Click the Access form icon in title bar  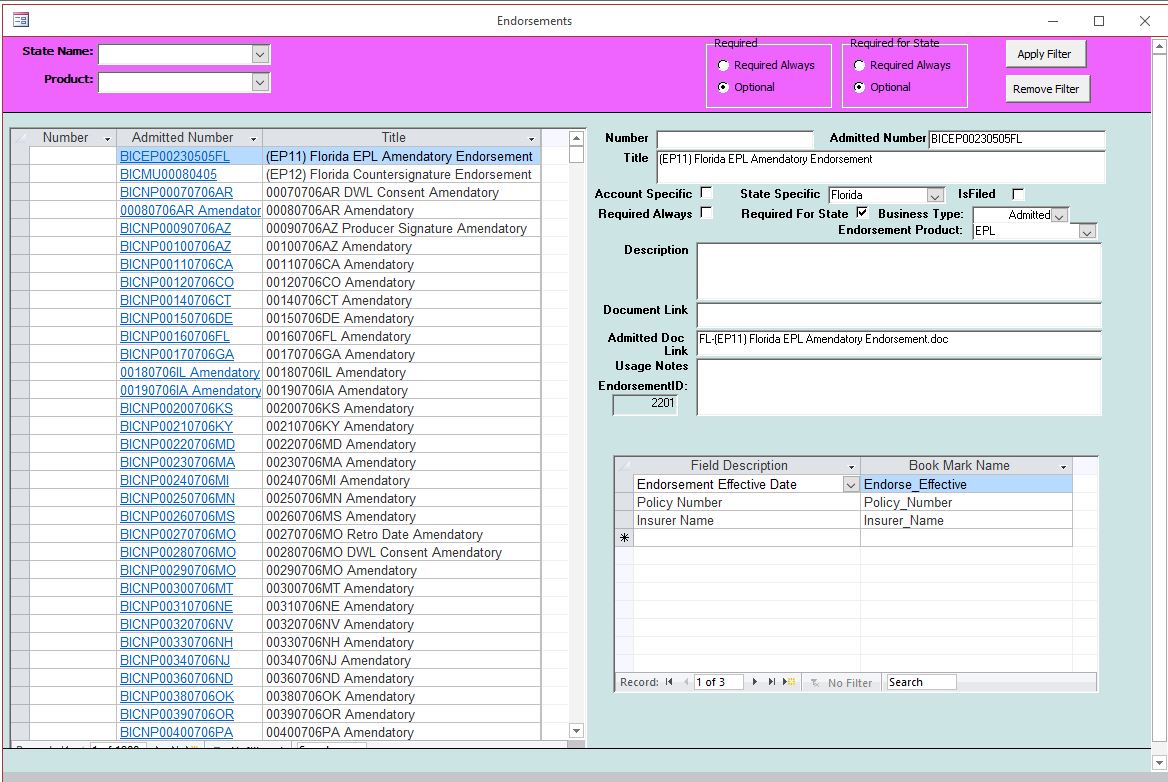point(21,20)
